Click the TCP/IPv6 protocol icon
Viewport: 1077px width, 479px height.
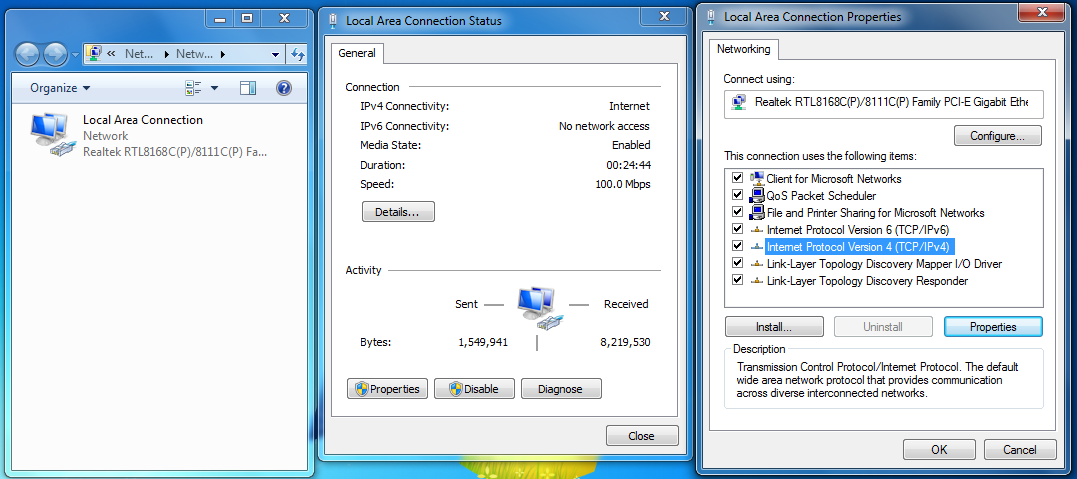(758, 230)
